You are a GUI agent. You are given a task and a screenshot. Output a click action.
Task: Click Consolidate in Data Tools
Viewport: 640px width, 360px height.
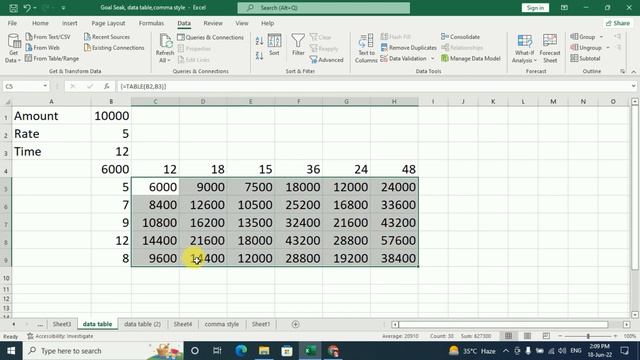pyautogui.click(x=460, y=37)
